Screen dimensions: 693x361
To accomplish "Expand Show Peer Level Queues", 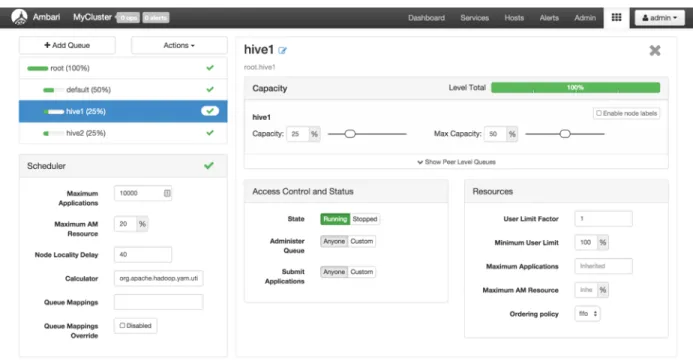I will click(456, 162).
